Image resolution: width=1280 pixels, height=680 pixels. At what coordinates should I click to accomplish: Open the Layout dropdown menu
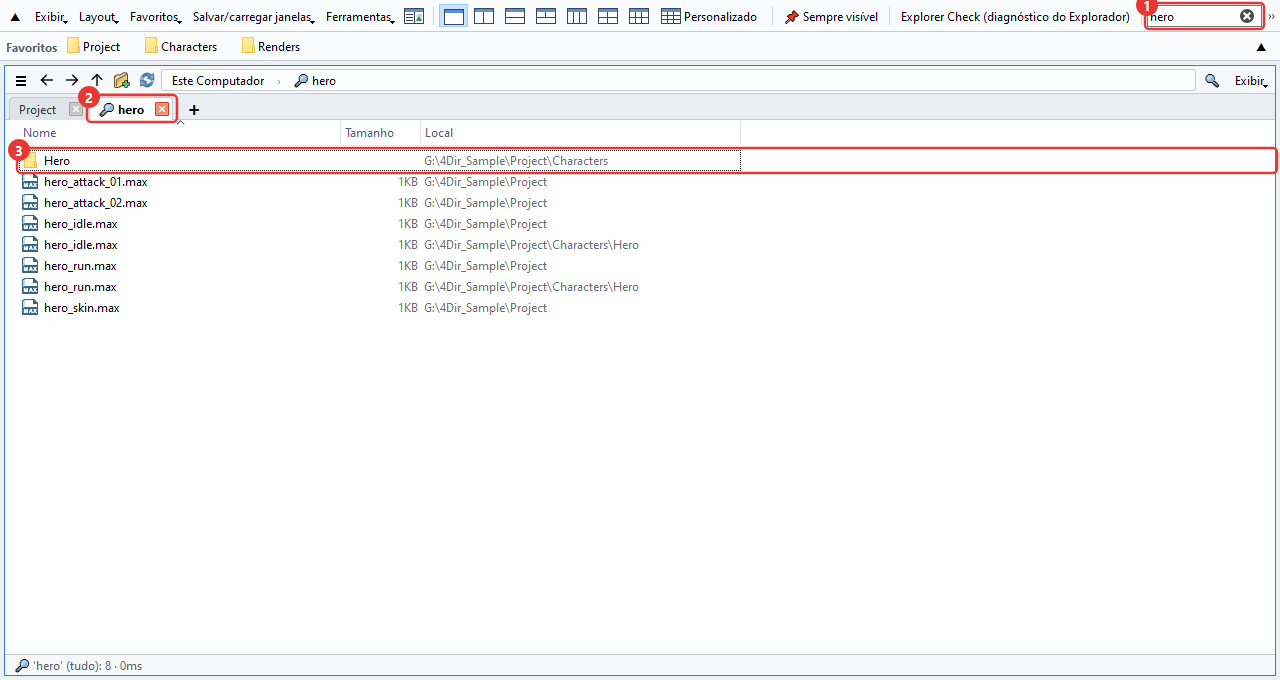coord(99,17)
